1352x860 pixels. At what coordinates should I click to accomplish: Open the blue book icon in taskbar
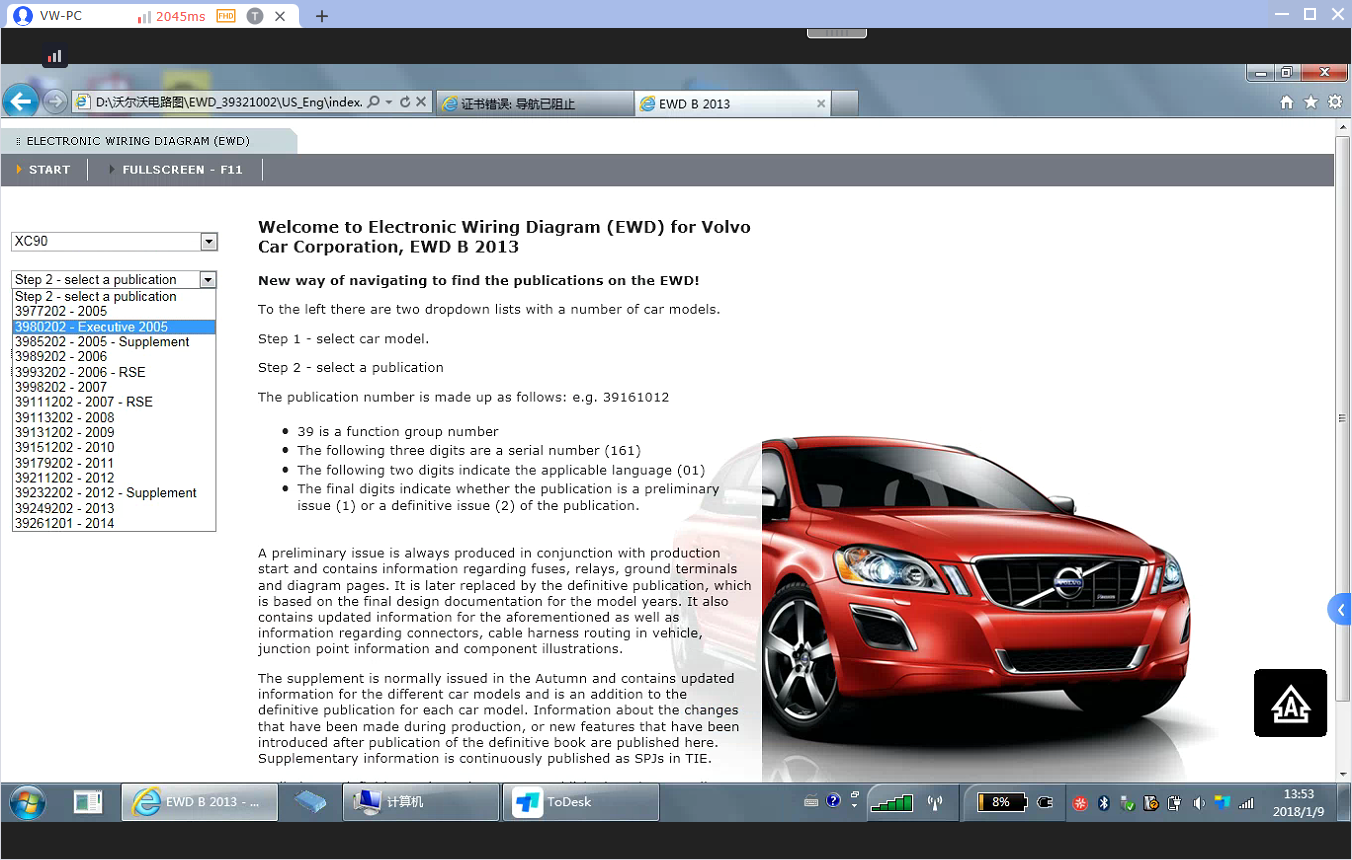311,802
